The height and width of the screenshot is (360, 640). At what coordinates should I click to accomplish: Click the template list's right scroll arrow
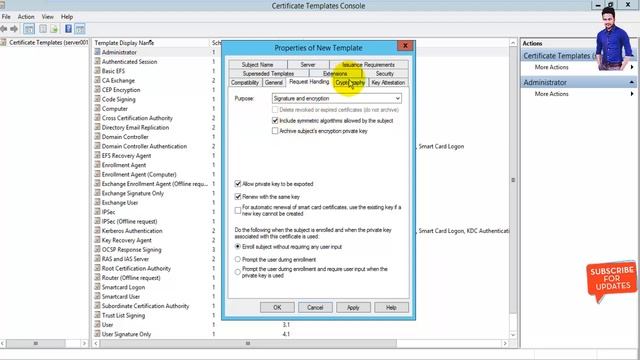click(505, 344)
